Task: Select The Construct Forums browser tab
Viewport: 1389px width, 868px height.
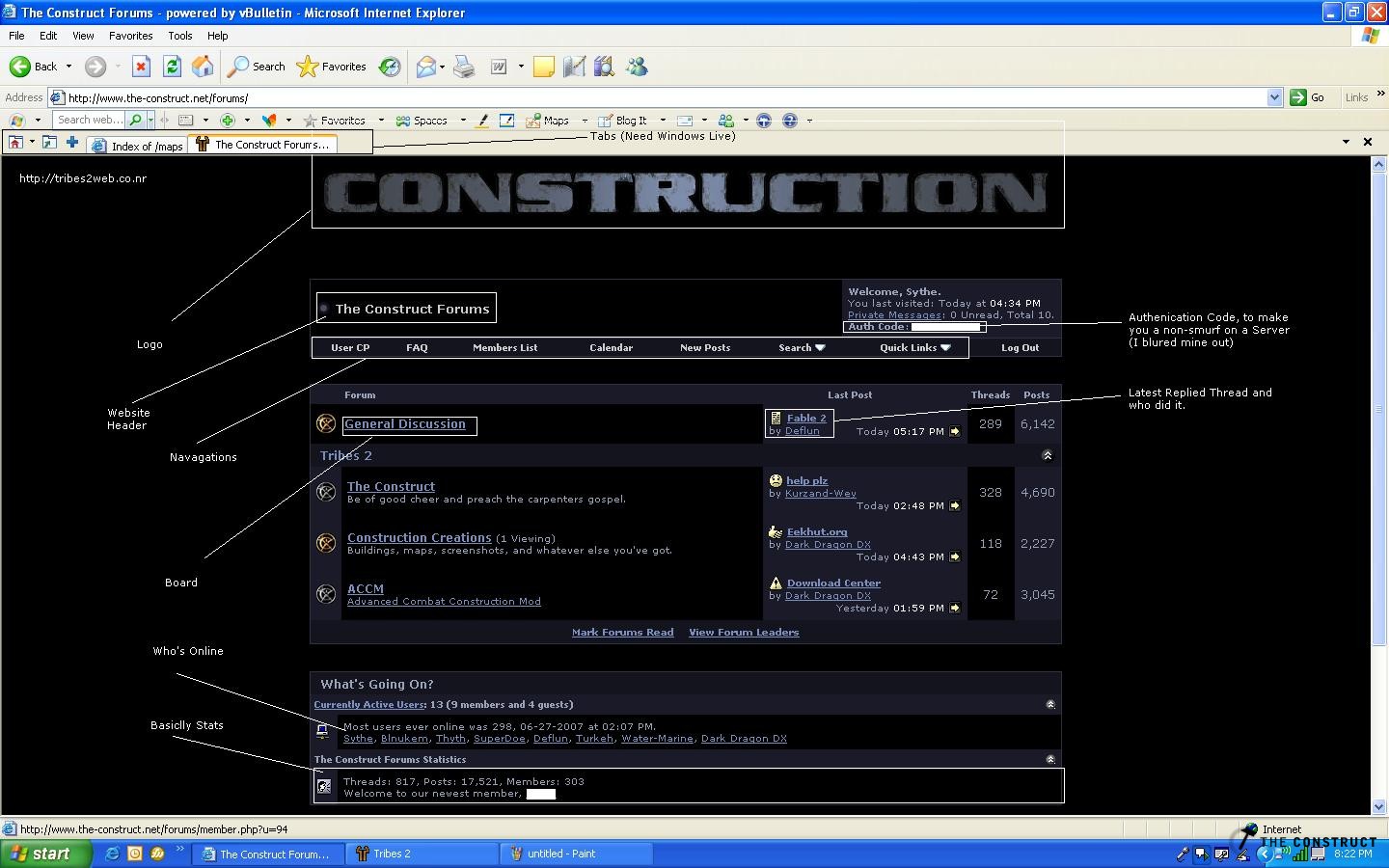Action: coord(263,145)
